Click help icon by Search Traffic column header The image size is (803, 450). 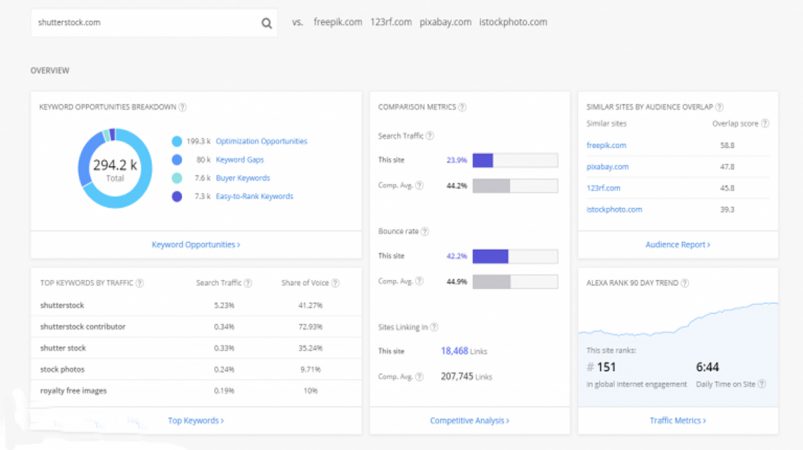248,283
